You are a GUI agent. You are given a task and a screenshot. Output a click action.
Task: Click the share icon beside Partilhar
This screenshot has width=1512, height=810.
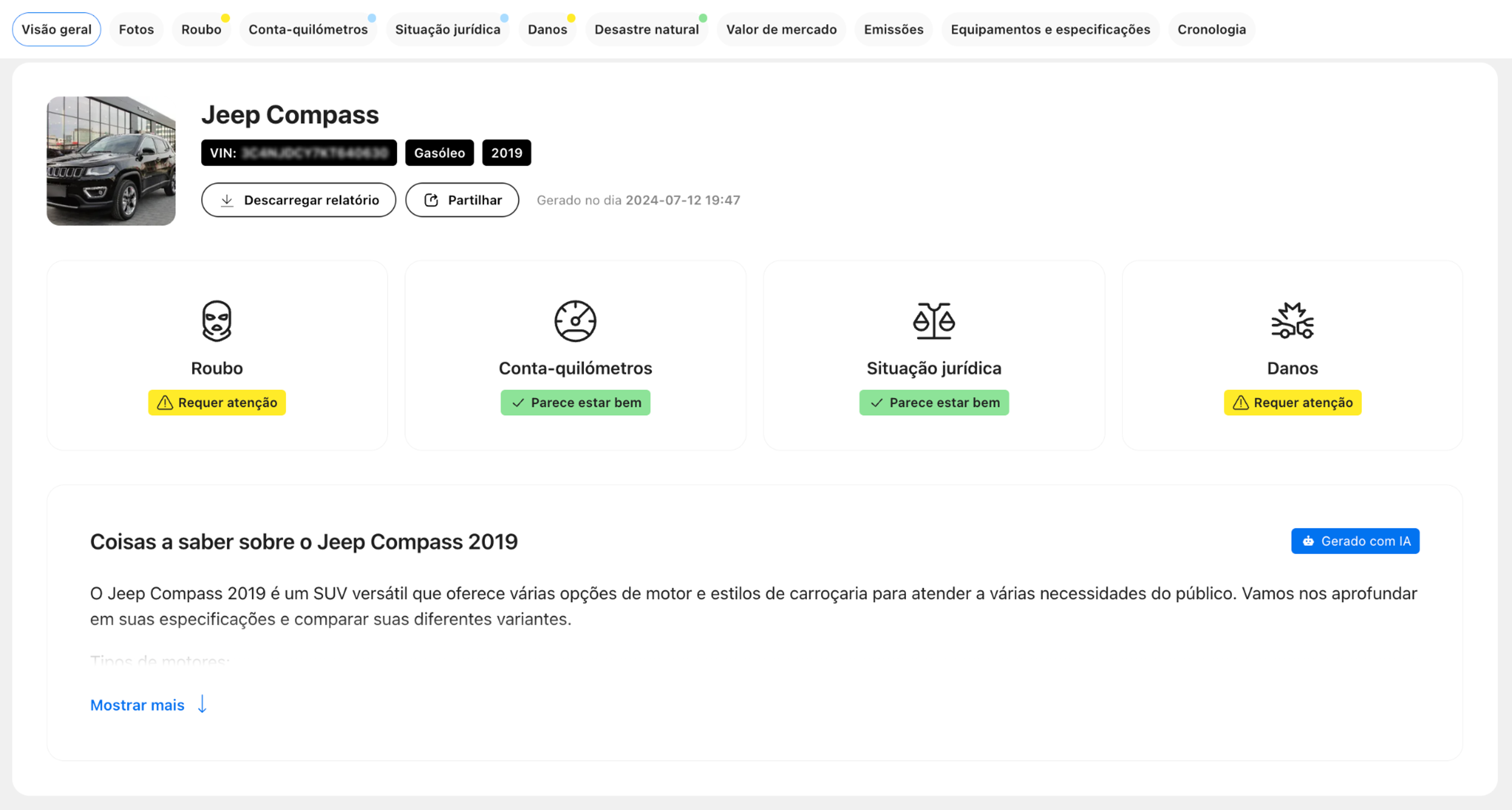coord(432,200)
